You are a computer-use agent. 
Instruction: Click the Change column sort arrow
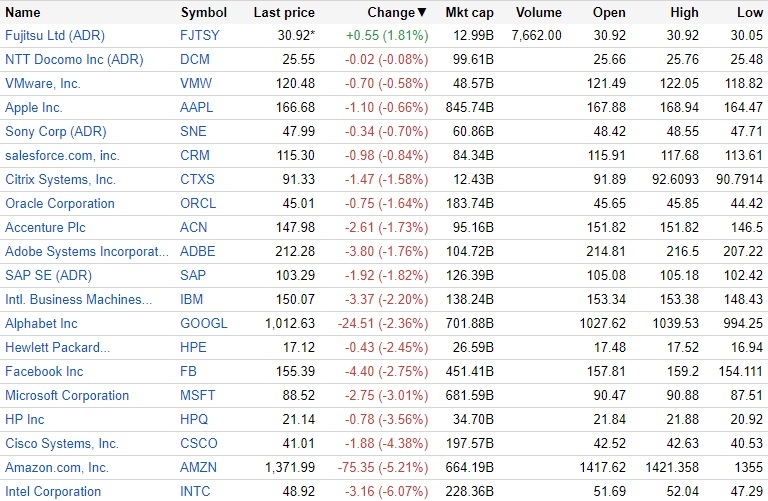[421, 13]
